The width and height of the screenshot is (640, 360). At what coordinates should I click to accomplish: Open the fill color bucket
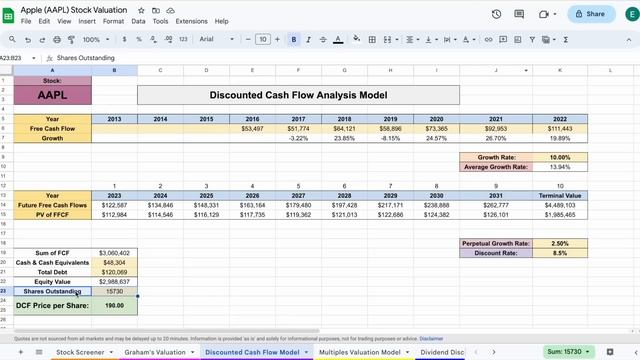pyautogui.click(x=356, y=39)
